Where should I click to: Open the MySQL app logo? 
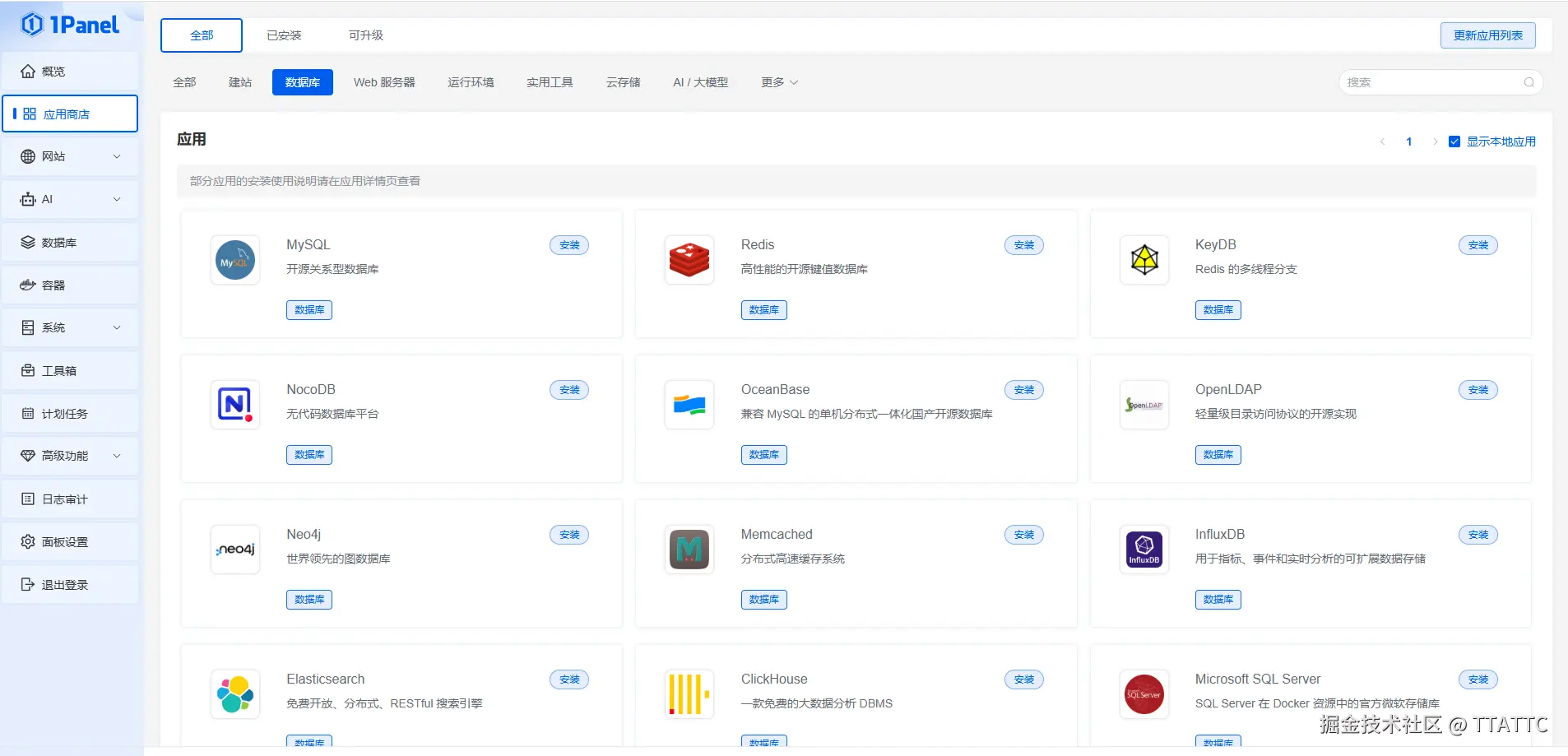coord(235,260)
